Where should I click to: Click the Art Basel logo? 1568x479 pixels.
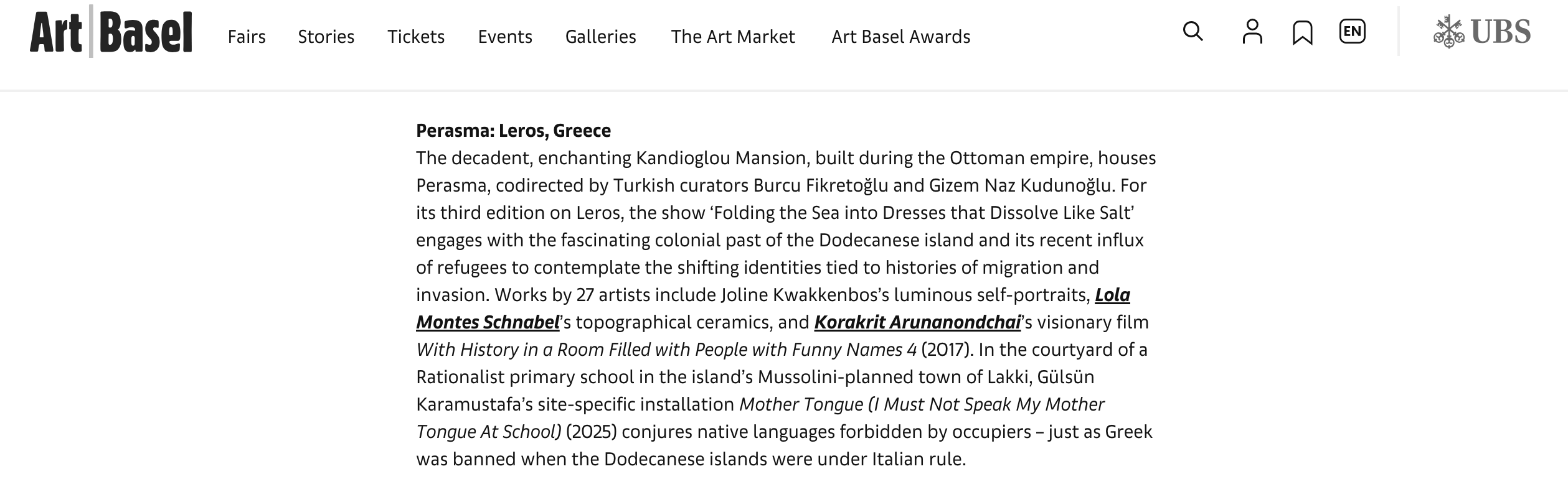click(111, 32)
